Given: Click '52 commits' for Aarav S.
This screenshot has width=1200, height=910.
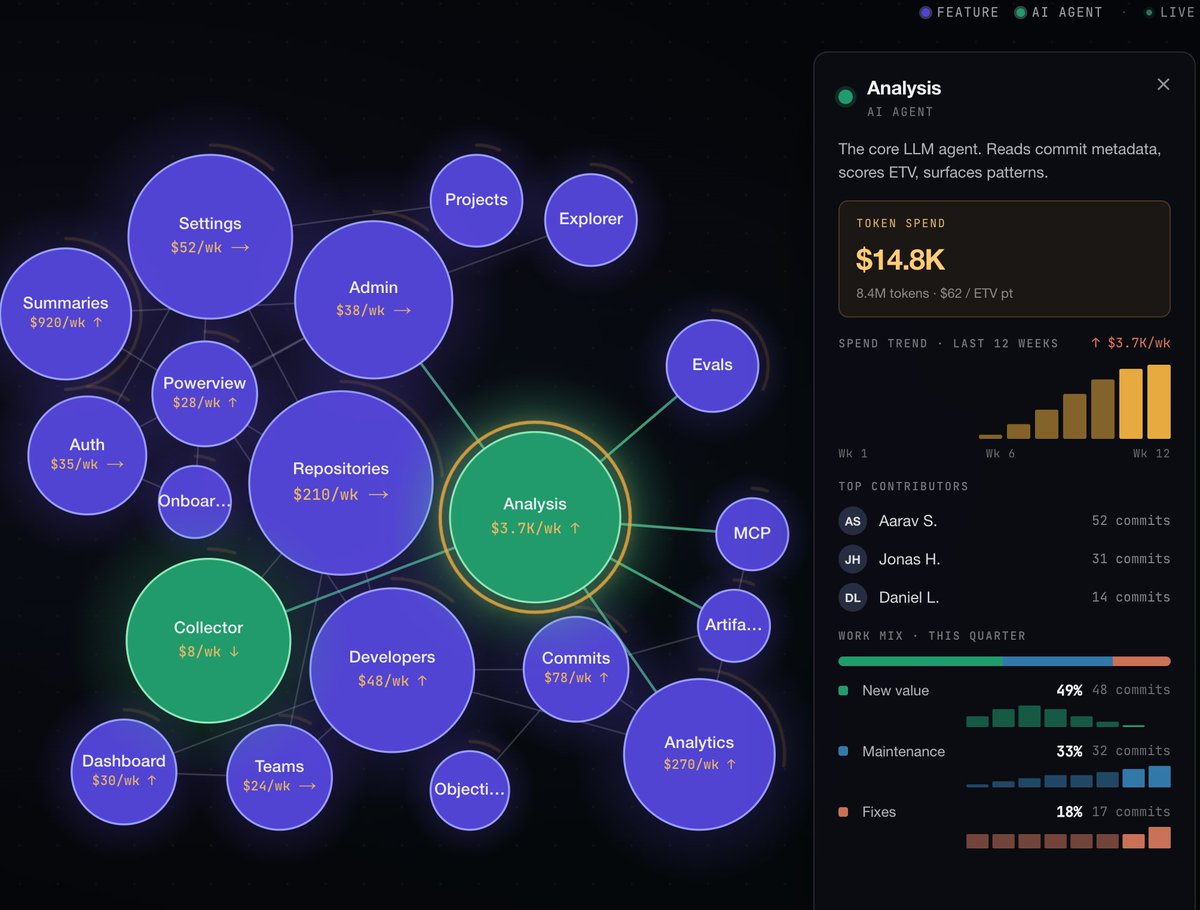Looking at the screenshot, I should [x=1131, y=521].
